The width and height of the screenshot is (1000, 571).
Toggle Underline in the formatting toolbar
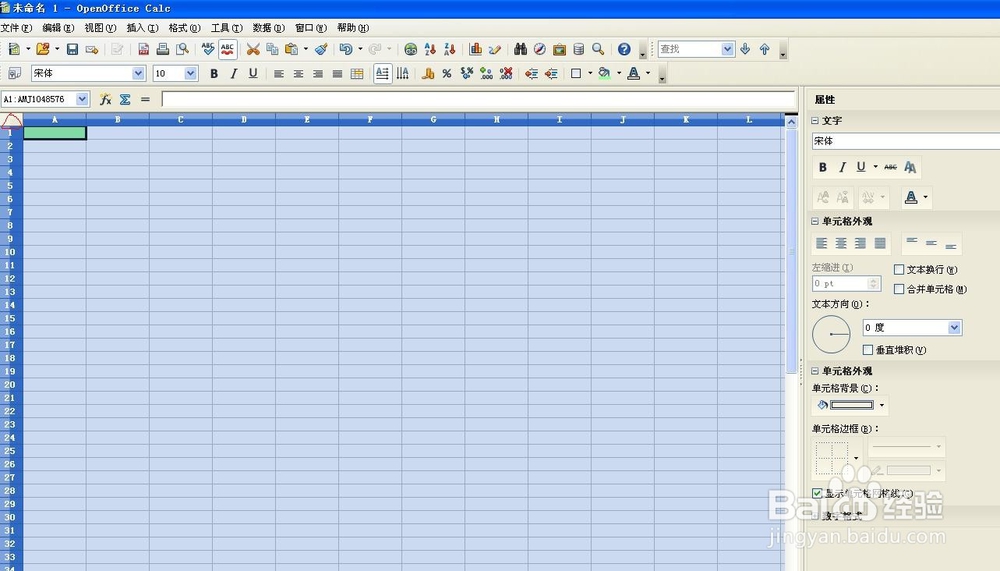(x=253, y=73)
